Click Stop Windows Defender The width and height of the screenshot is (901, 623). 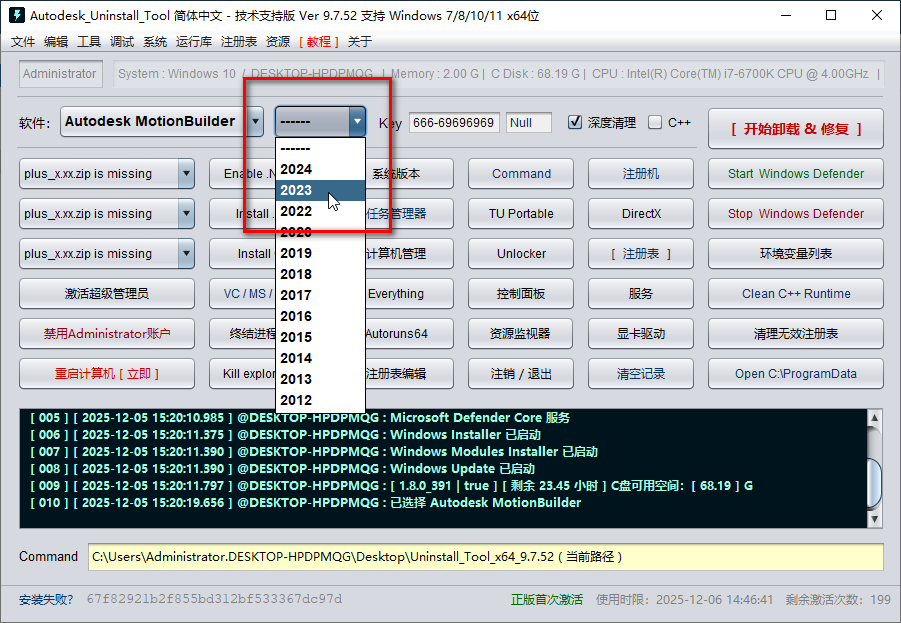(x=796, y=214)
